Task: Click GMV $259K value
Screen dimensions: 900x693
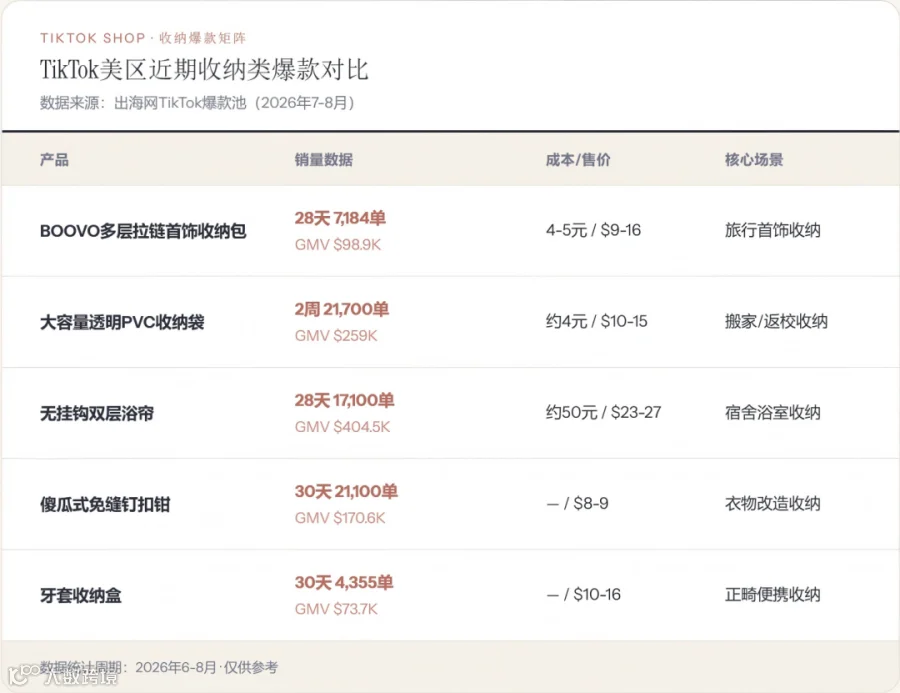Action: click(336, 336)
